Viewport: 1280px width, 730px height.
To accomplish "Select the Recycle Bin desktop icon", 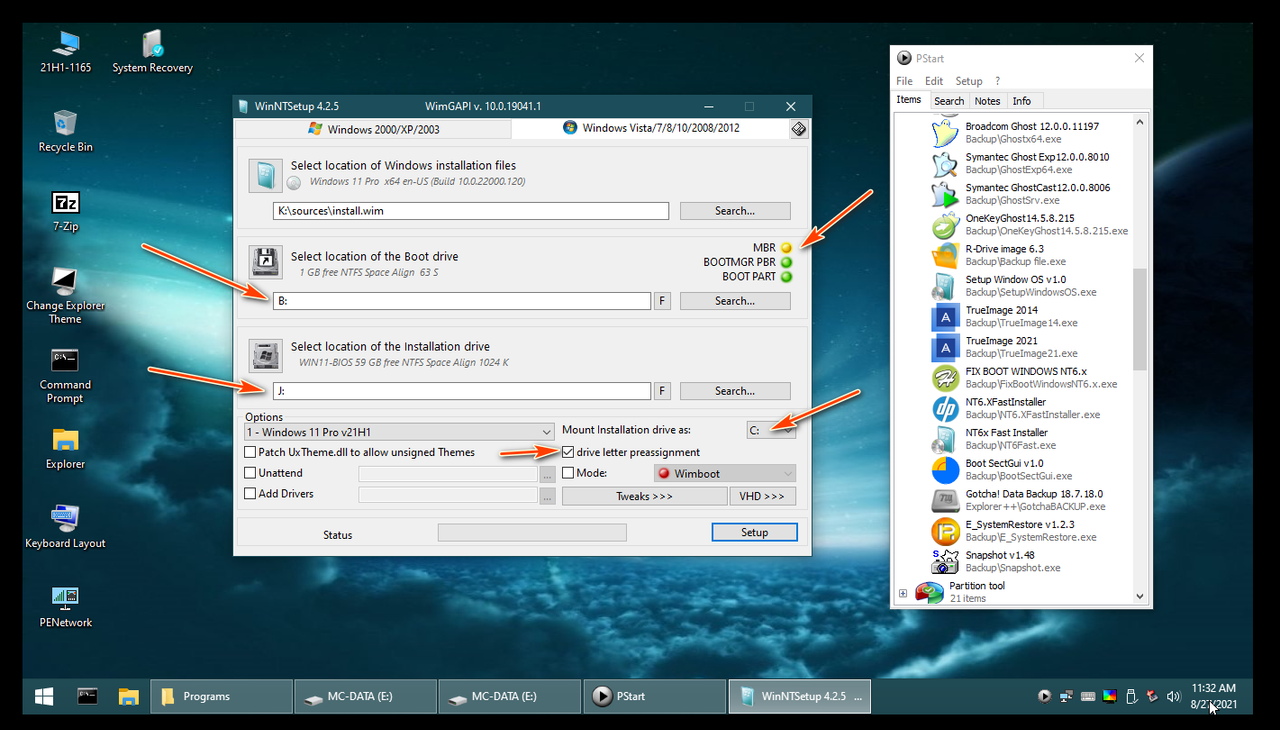I will pyautogui.click(x=65, y=131).
